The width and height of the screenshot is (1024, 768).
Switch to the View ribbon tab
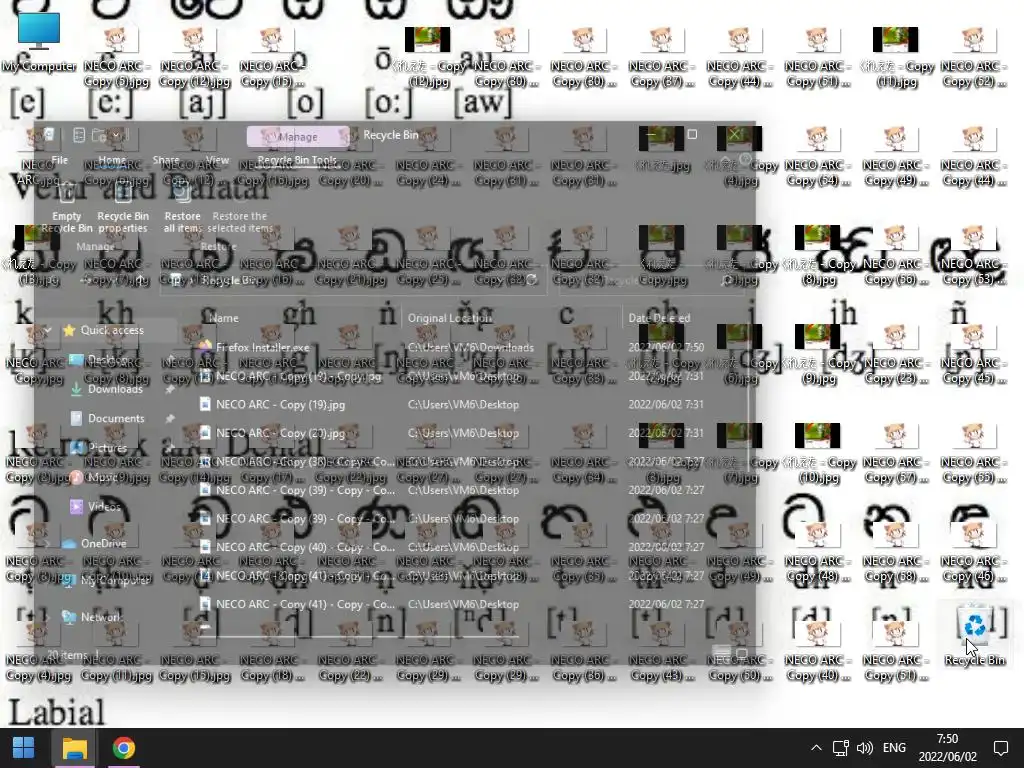pos(217,160)
